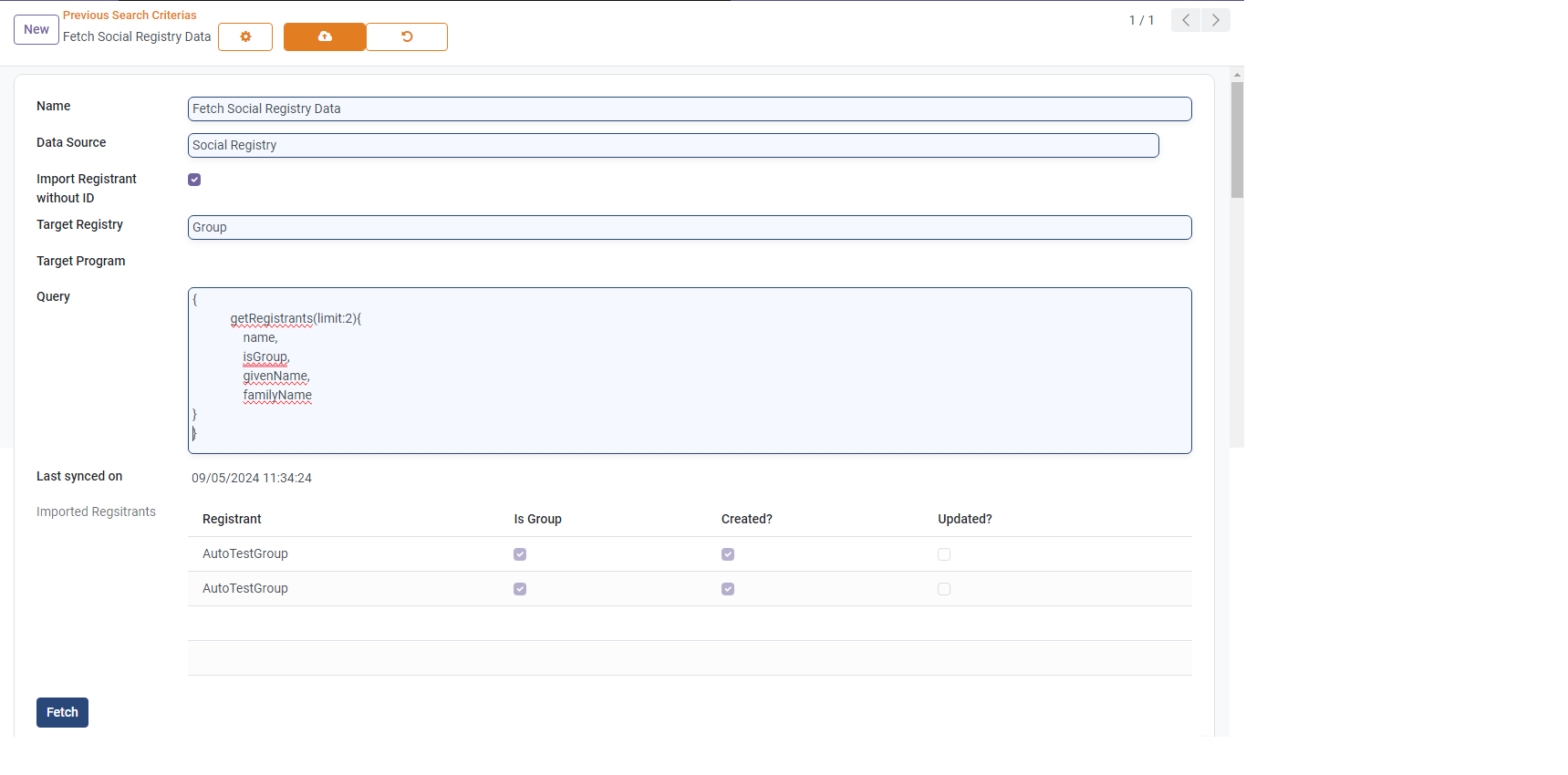Go to previous record arrow
The height and width of the screenshot is (775, 1568).
click(1185, 20)
